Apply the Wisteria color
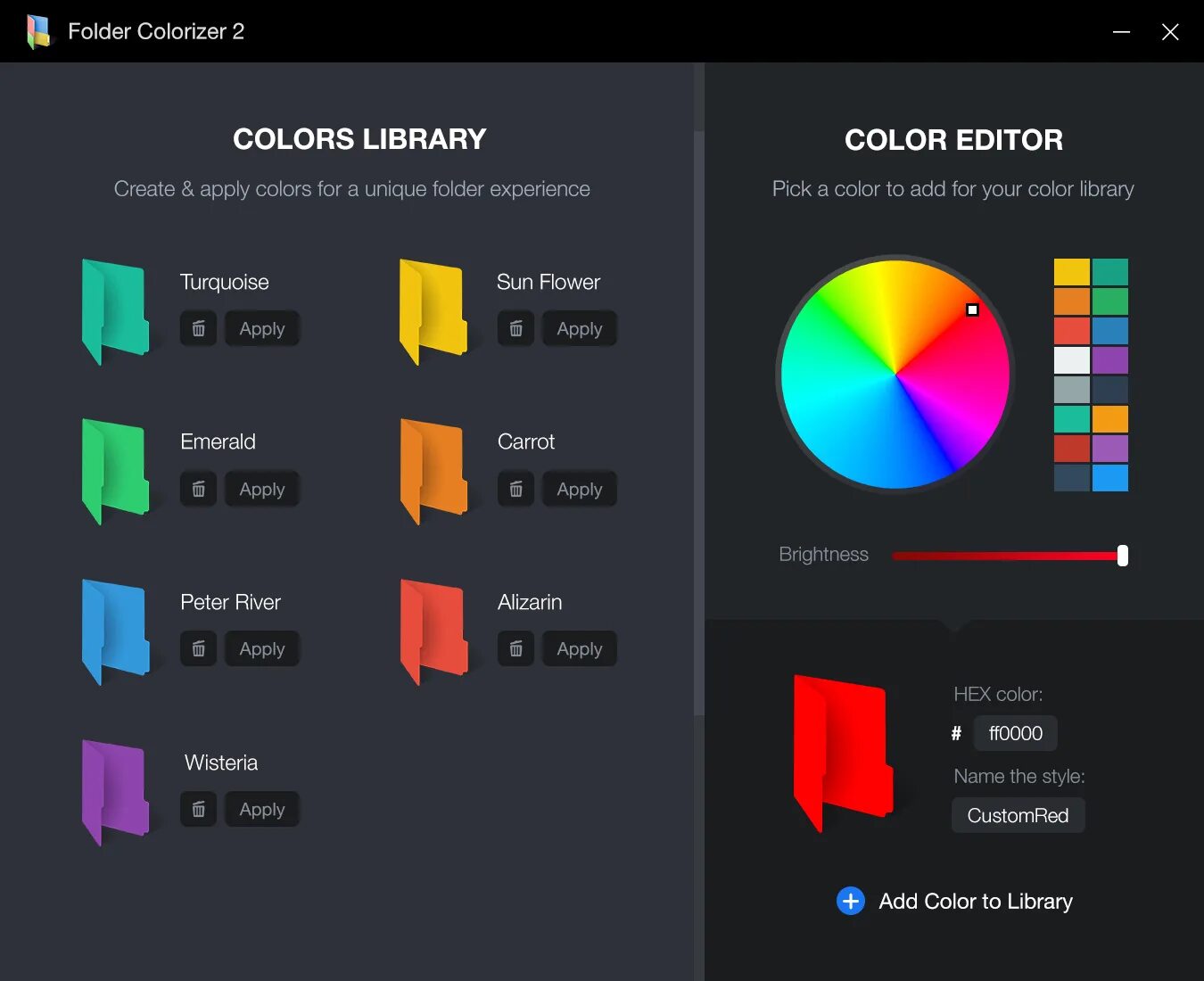1204x981 pixels. (261, 809)
